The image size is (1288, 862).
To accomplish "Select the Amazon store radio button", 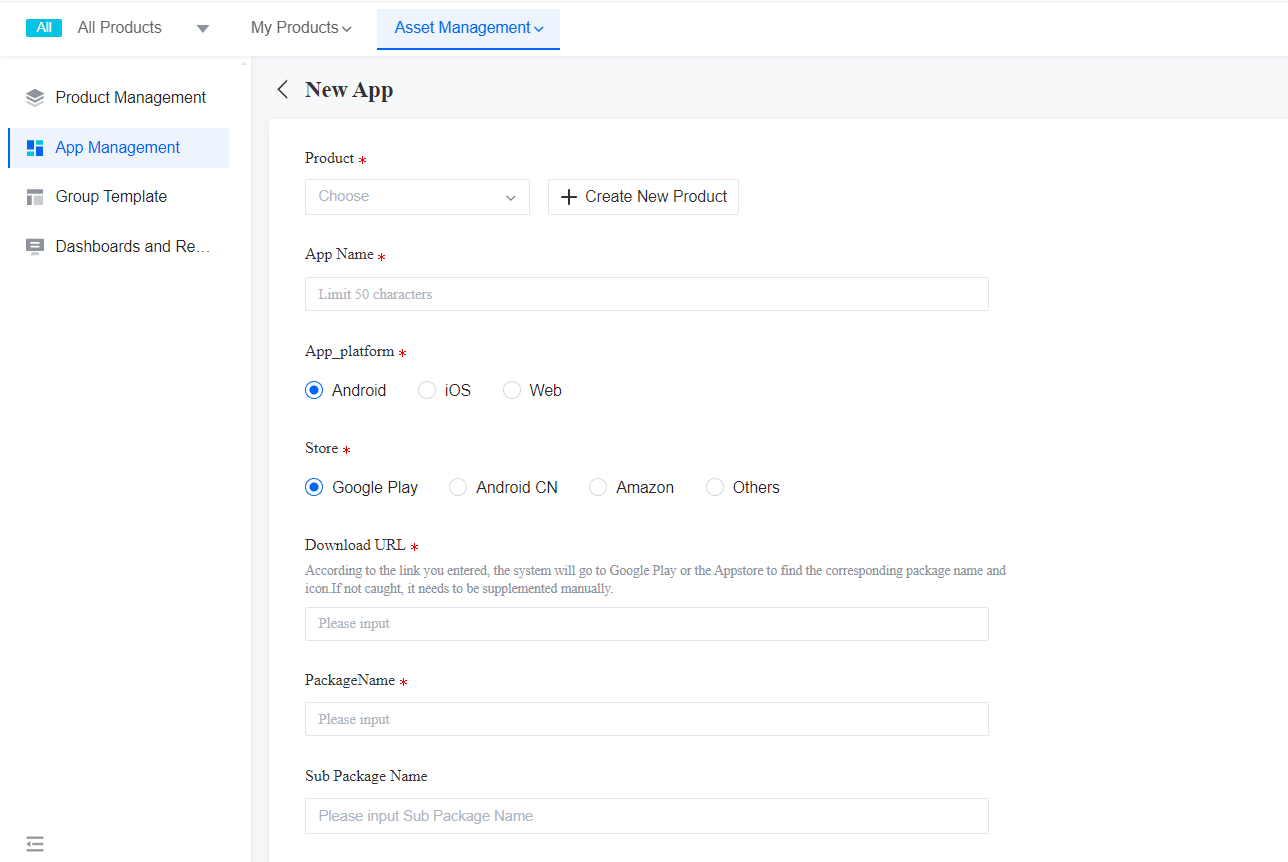I will click(x=598, y=488).
